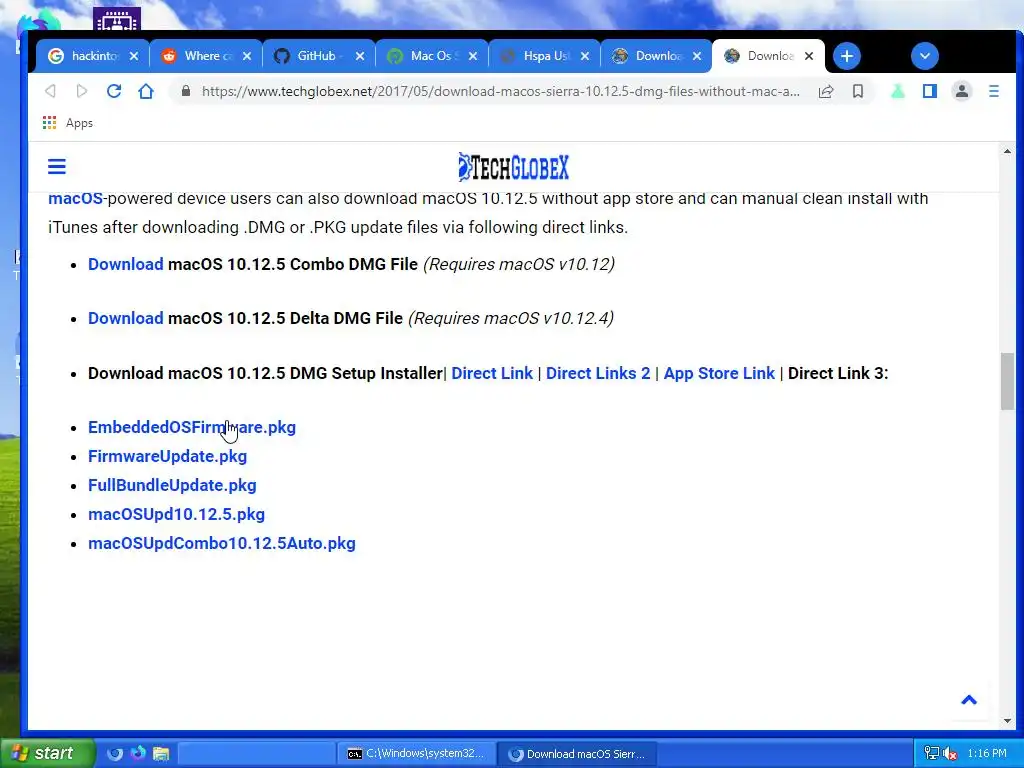Open the TechGlobeX hamburger menu
The width and height of the screenshot is (1024, 768).
(x=57, y=167)
